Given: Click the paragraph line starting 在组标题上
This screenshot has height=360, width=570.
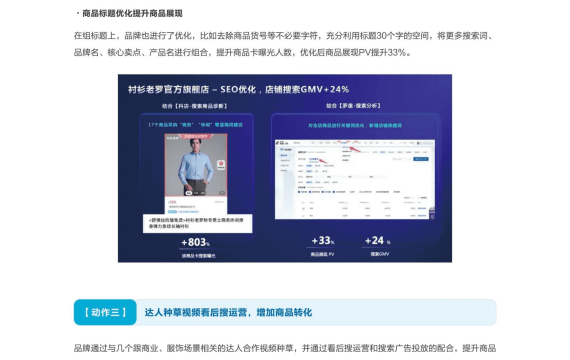Looking at the screenshot, I should click(284, 36).
